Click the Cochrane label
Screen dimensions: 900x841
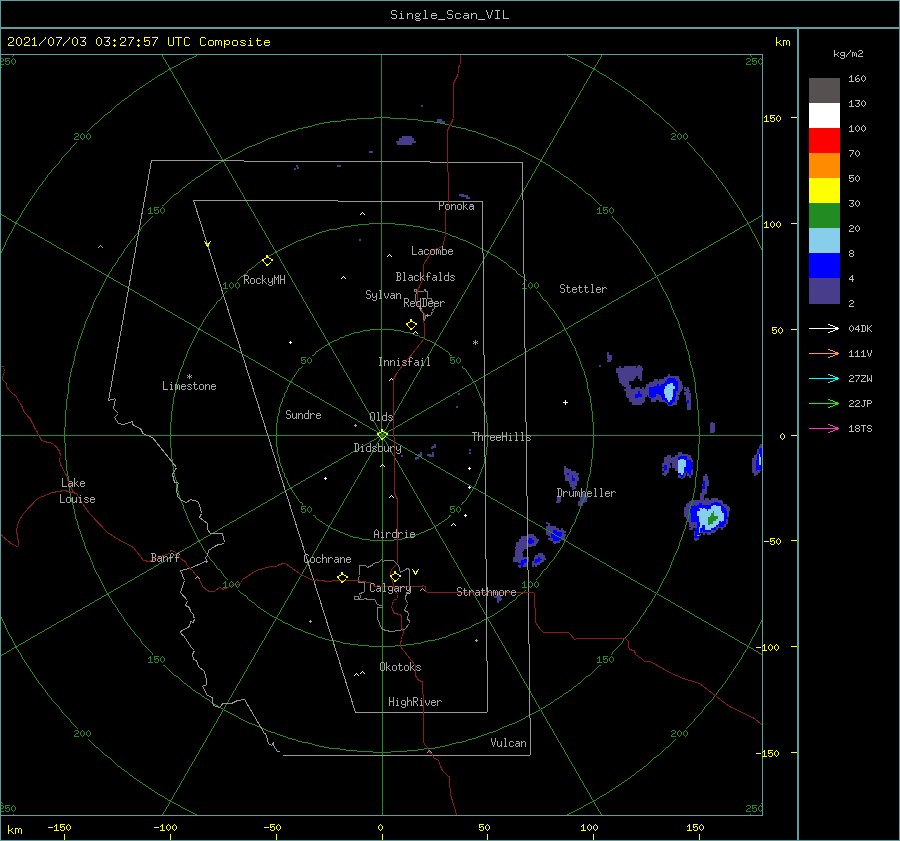point(327,559)
